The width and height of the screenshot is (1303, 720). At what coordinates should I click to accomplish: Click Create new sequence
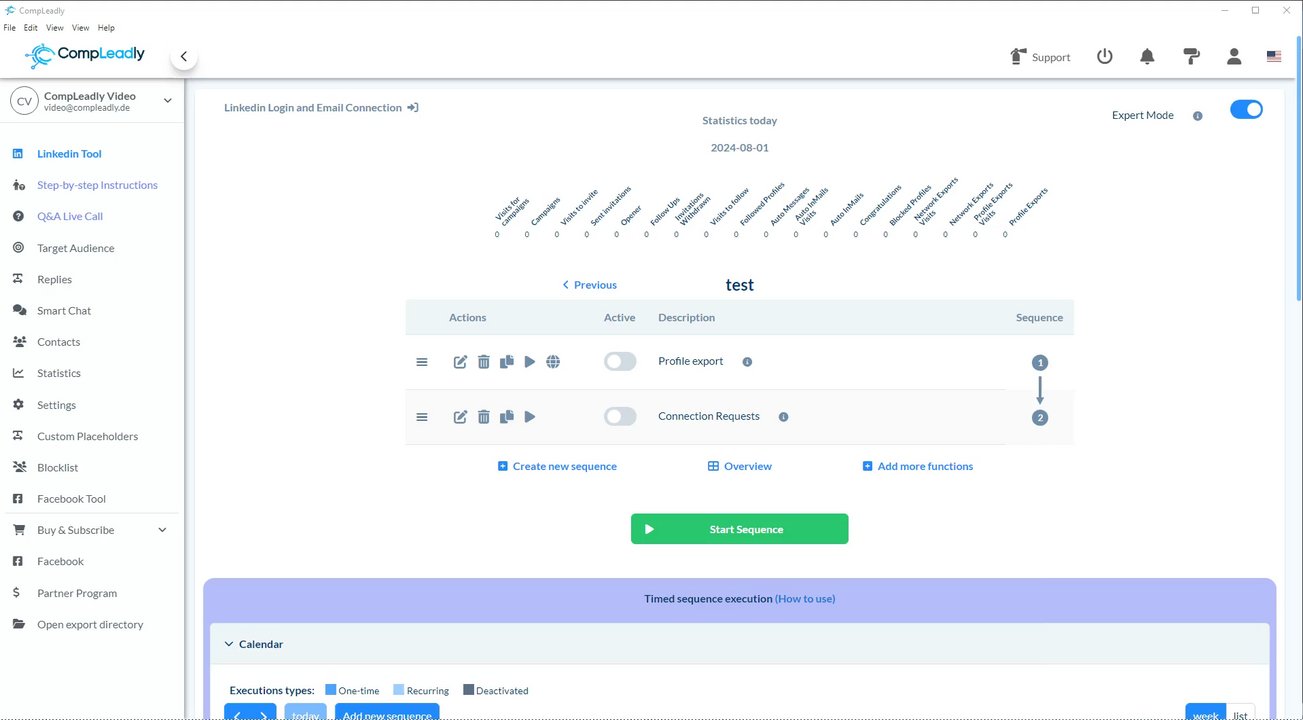click(557, 467)
